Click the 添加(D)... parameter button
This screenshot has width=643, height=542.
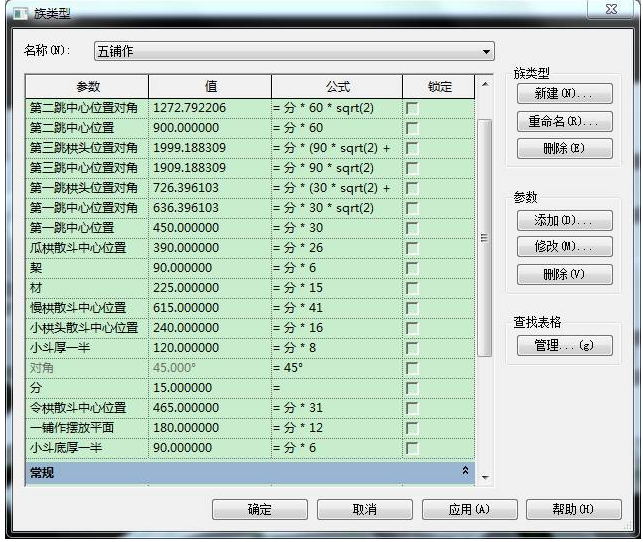564,221
